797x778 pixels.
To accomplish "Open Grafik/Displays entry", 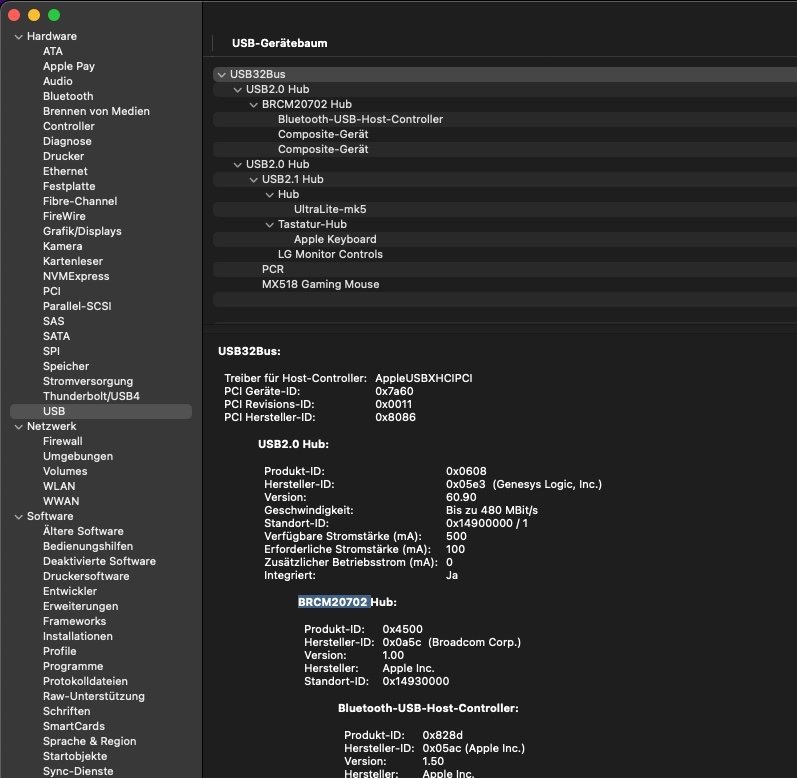I will tap(82, 231).
